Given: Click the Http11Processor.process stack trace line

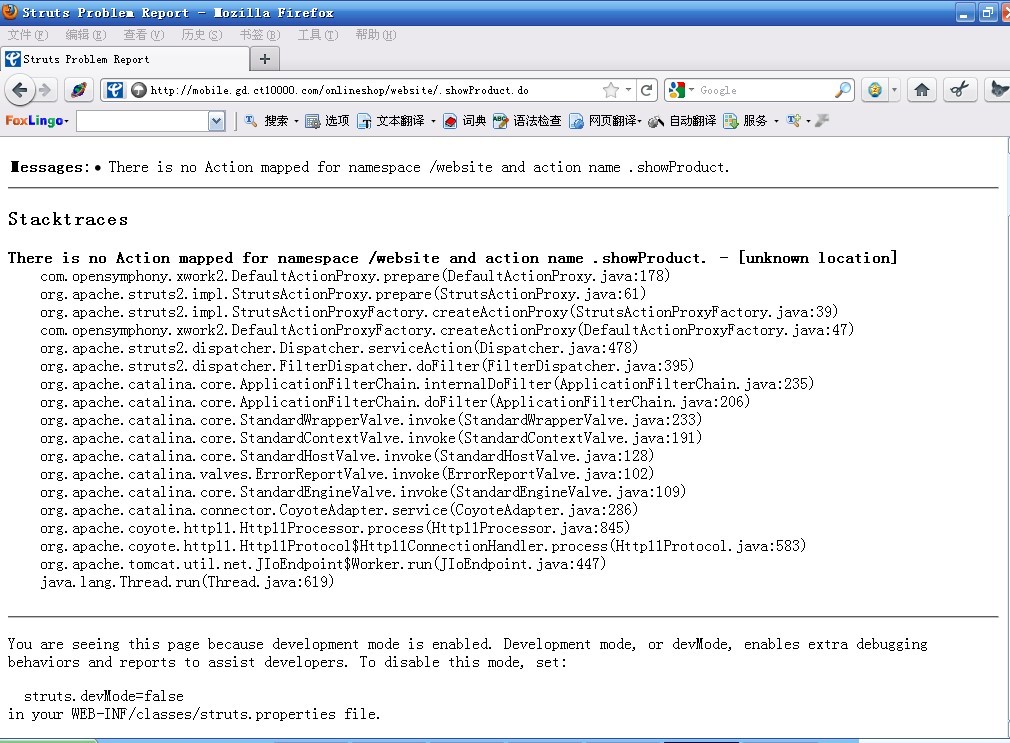Looking at the screenshot, I should [335, 528].
